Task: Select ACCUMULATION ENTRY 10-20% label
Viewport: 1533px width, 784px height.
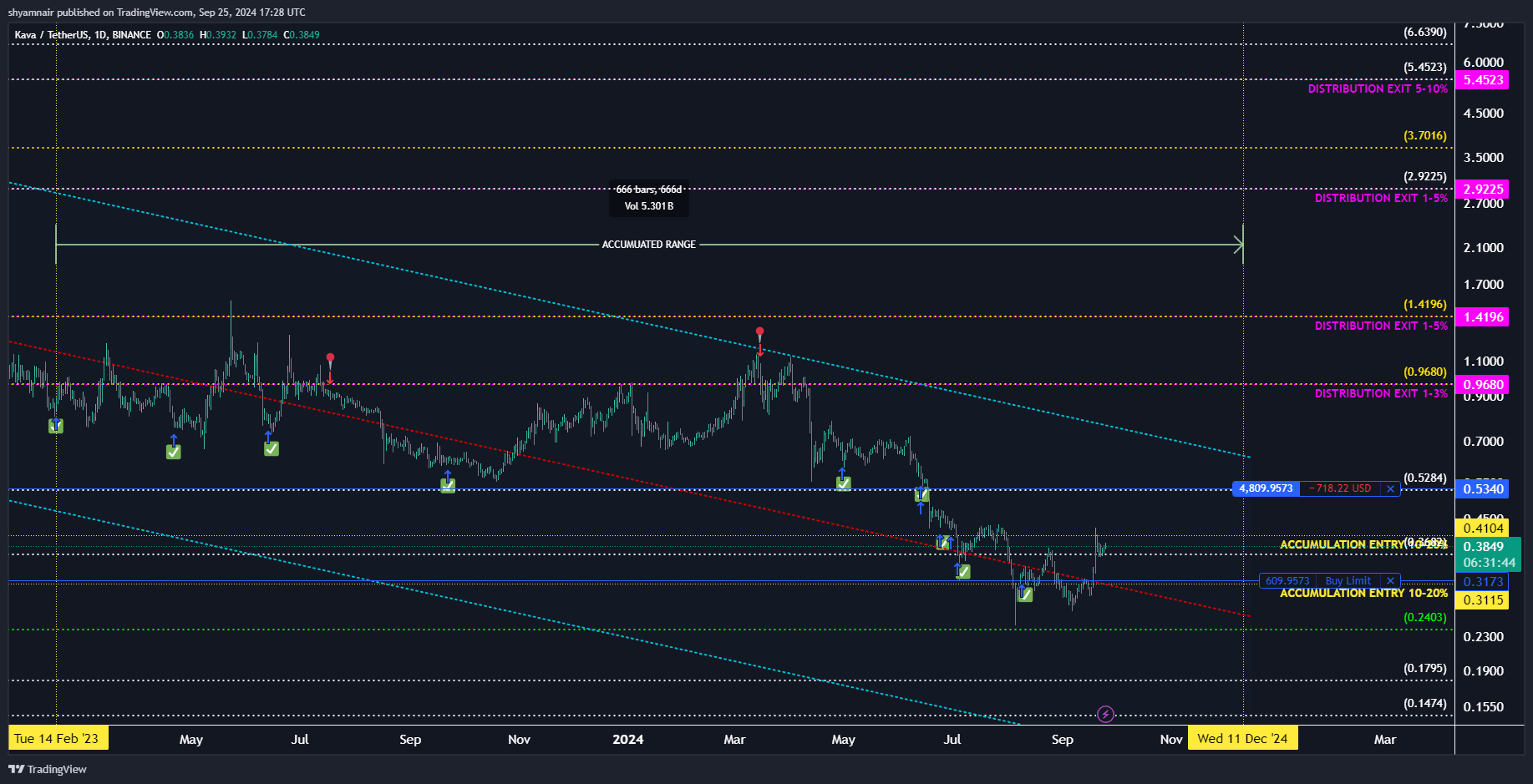Action: coord(1363,594)
